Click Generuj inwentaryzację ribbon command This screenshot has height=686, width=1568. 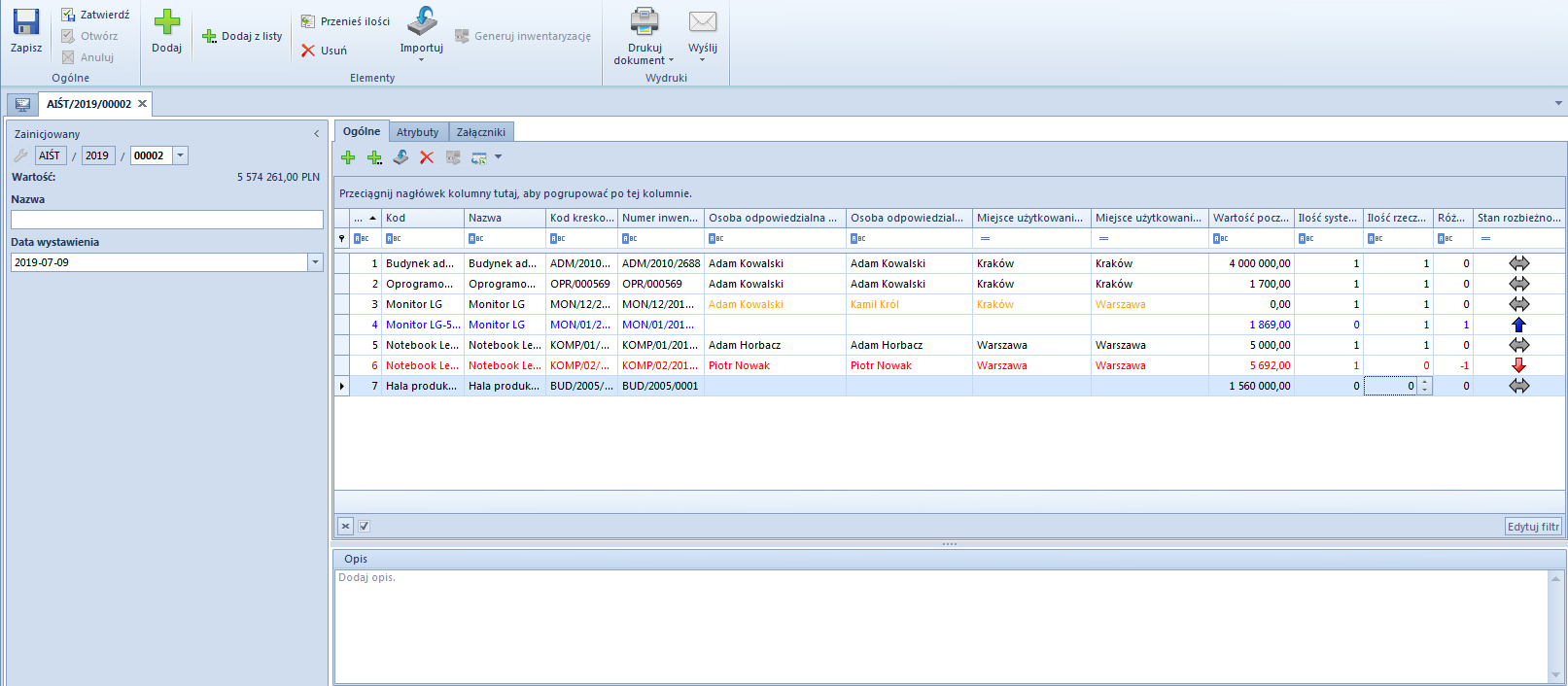click(523, 36)
